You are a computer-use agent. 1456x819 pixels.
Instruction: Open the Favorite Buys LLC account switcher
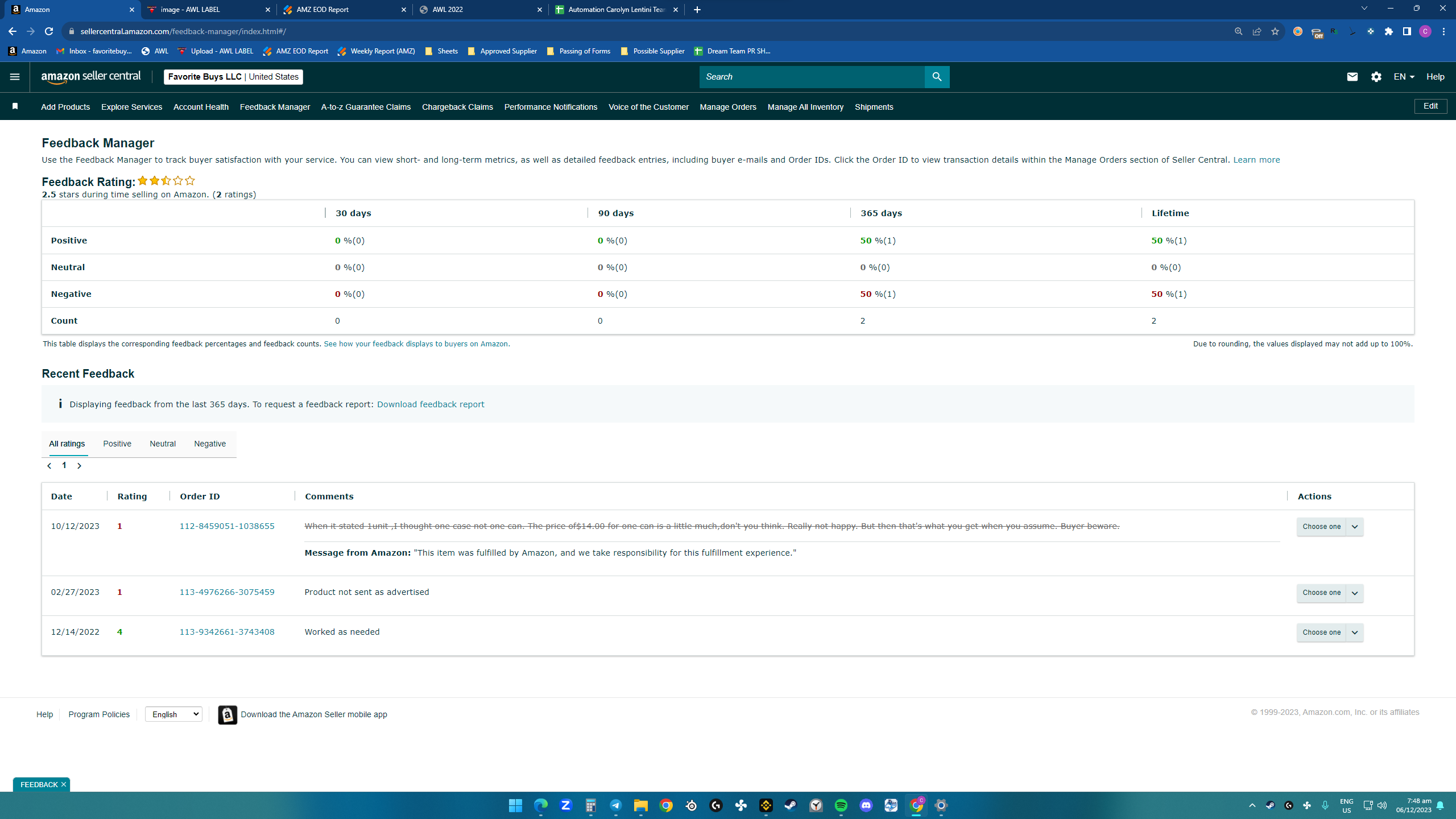click(233, 77)
